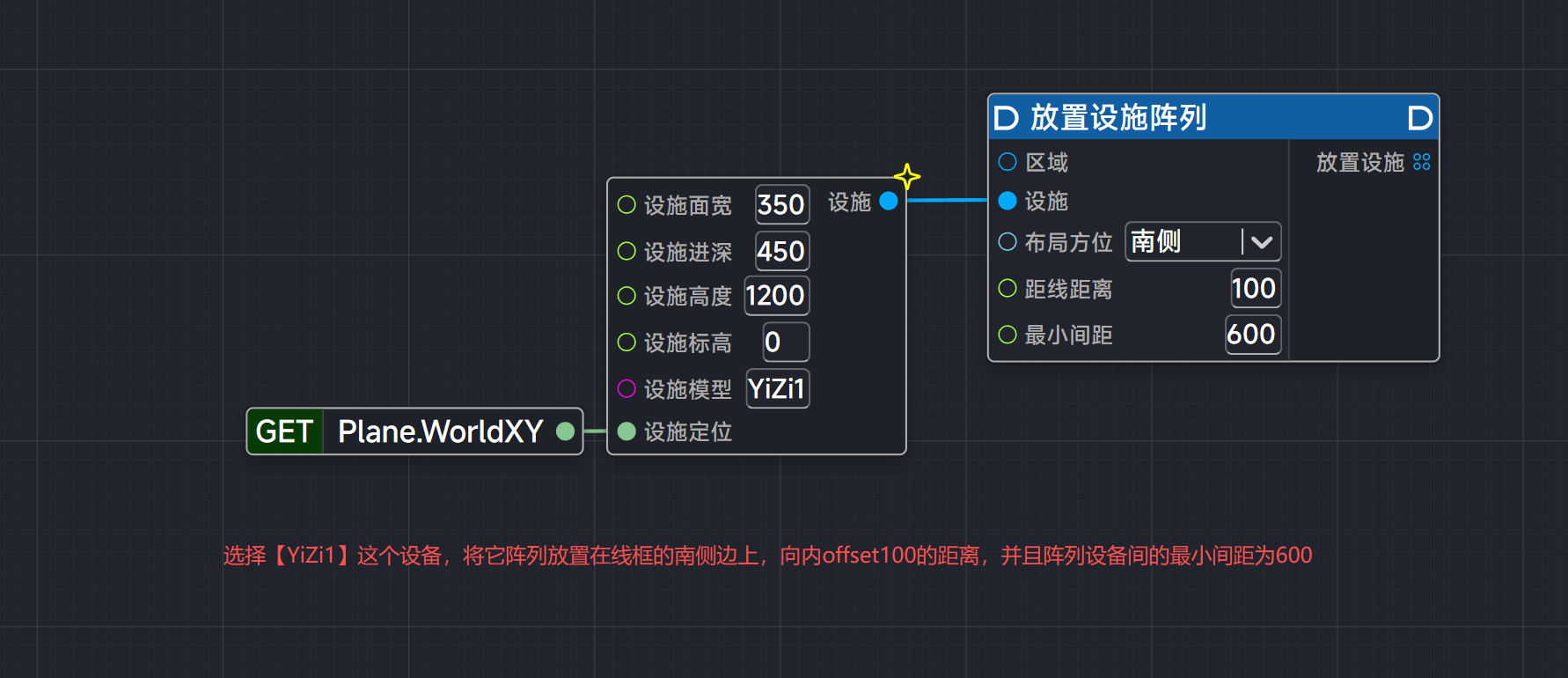The width and height of the screenshot is (1568, 678).
Task: Click the 布局方位 input port circle
Action: point(1007,242)
